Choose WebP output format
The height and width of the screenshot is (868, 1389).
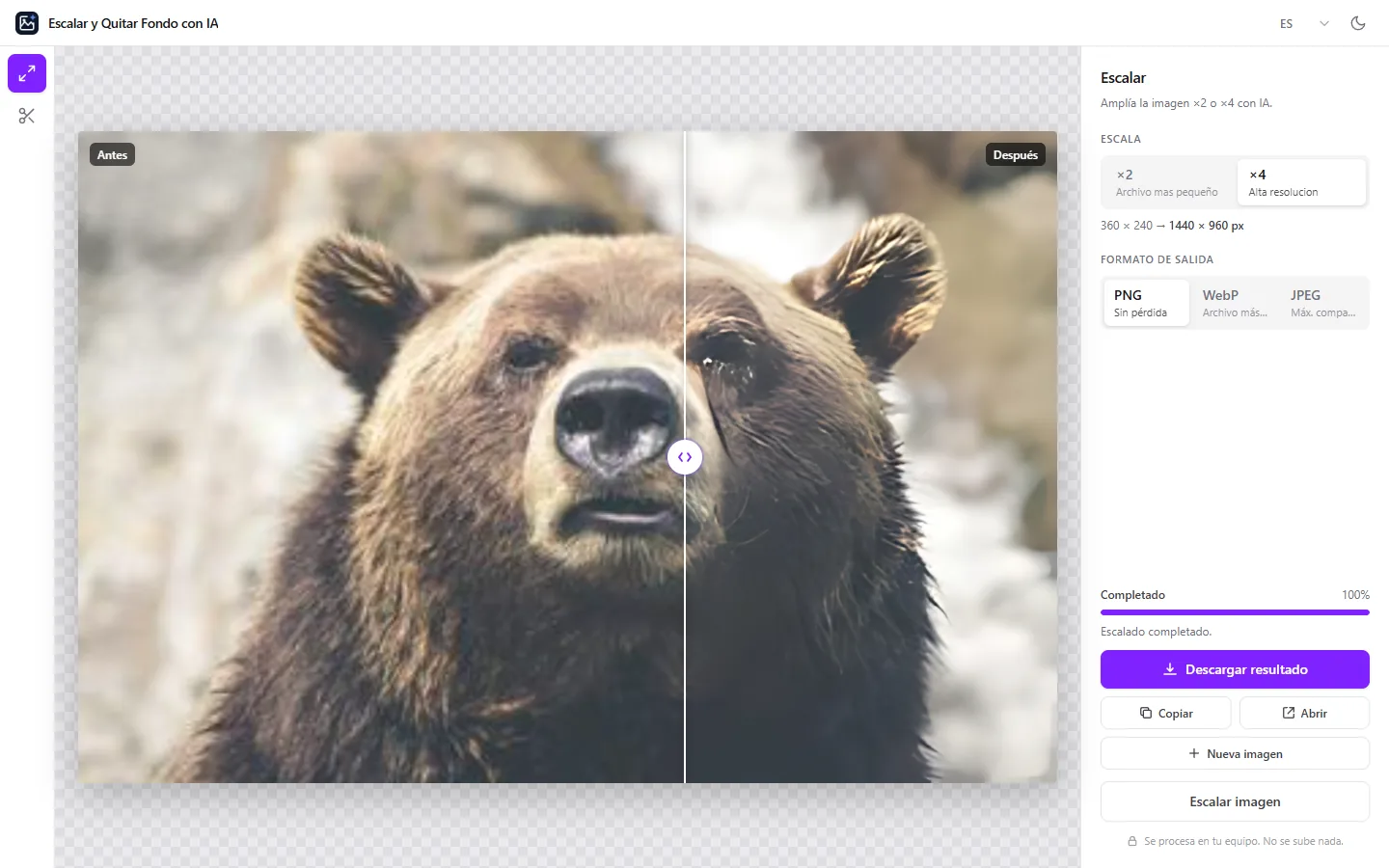click(1235, 303)
